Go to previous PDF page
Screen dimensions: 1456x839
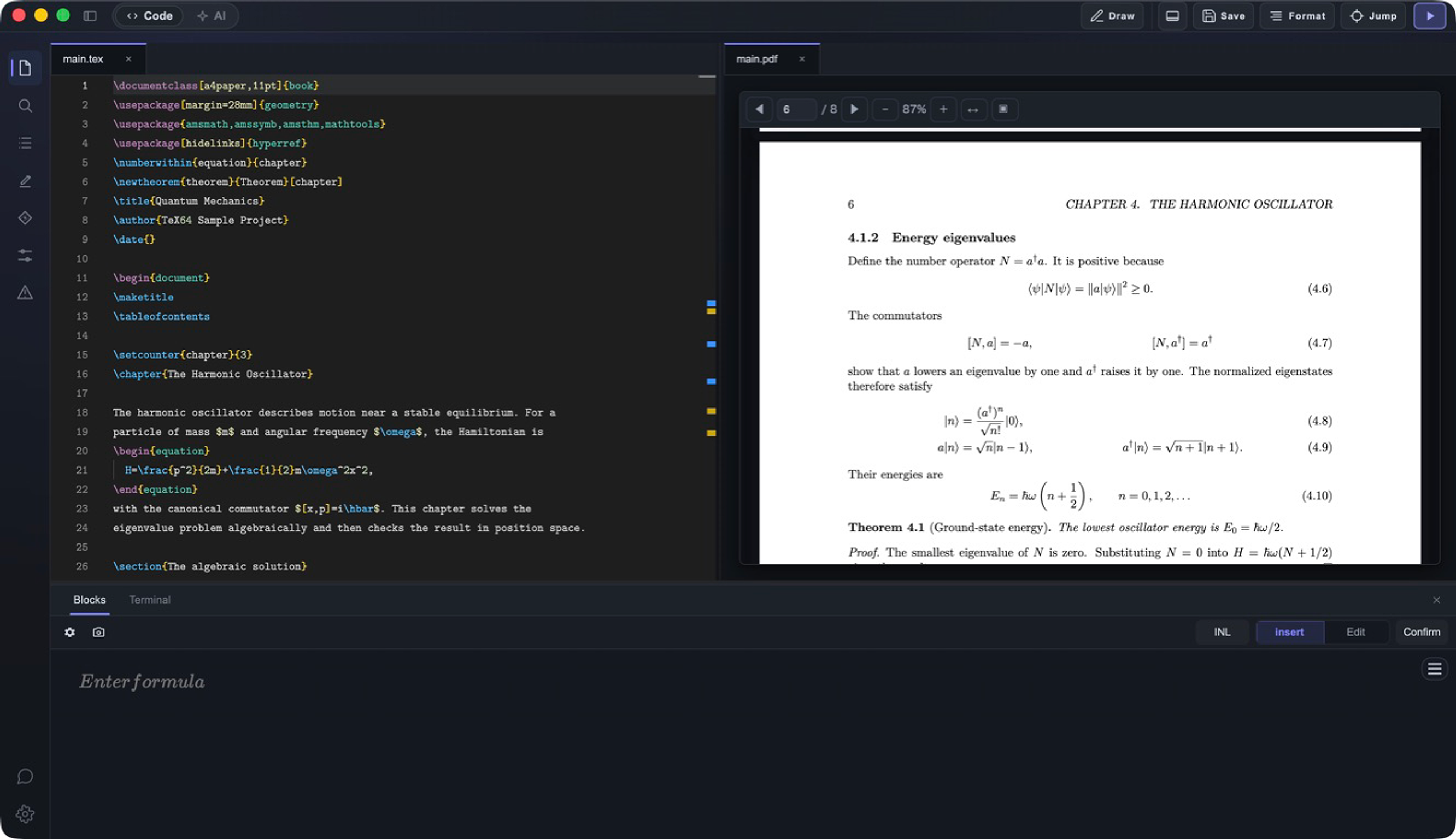coord(759,109)
